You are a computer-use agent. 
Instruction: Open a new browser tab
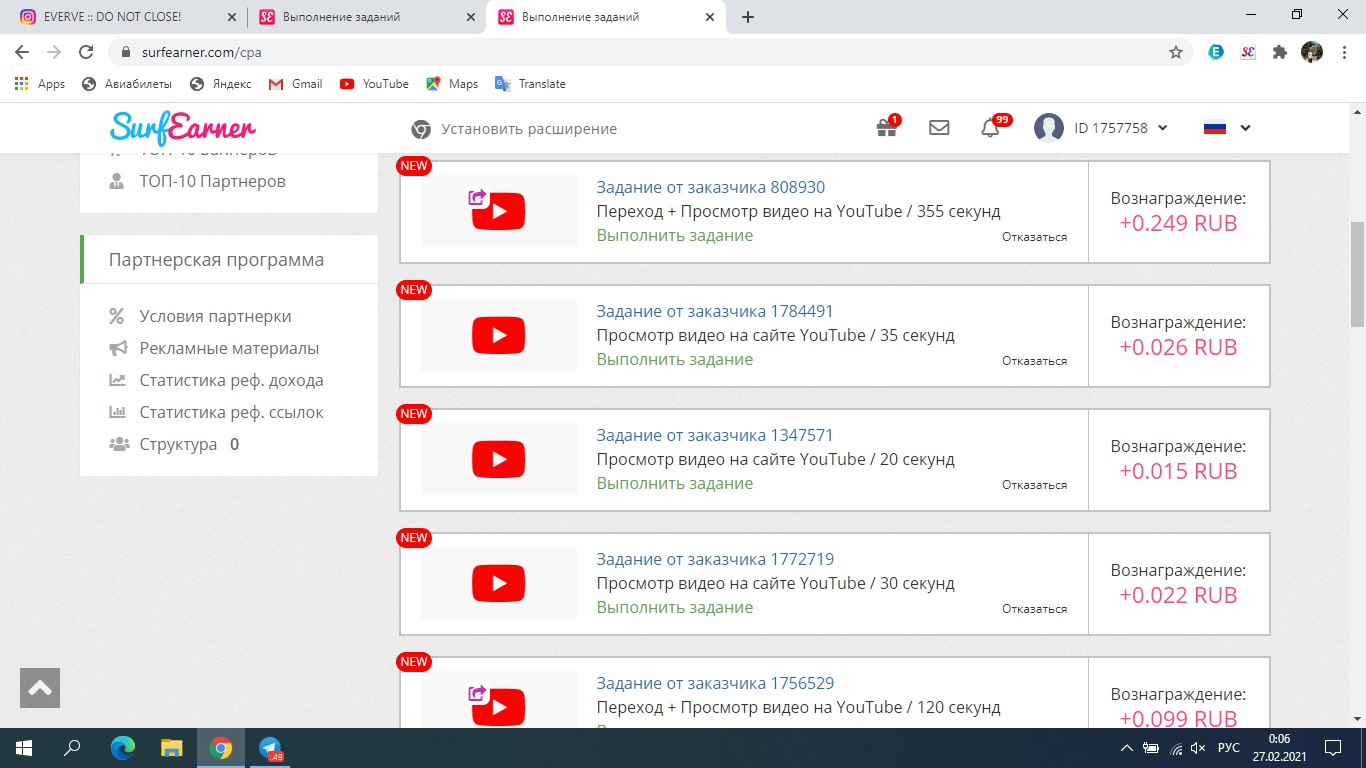747,17
